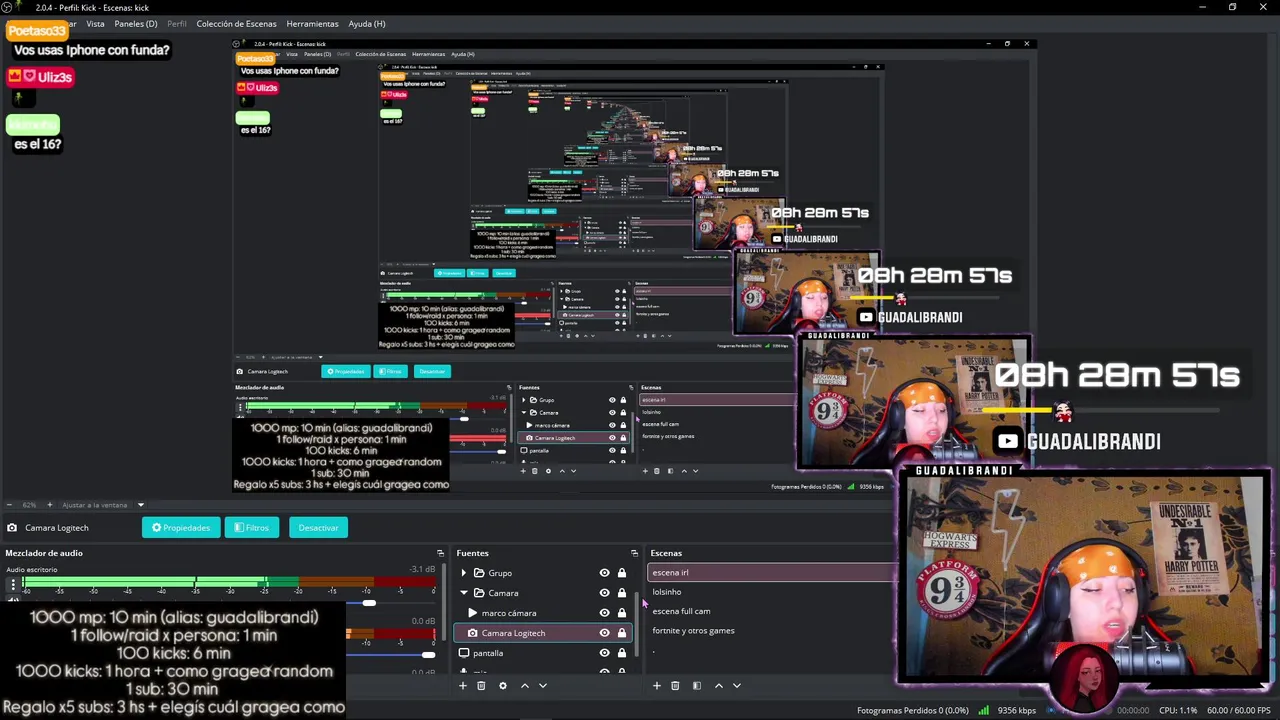The image size is (1280, 720).
Task: Toggle eye icon for Camara Logitech
Action: pos(604,633)
